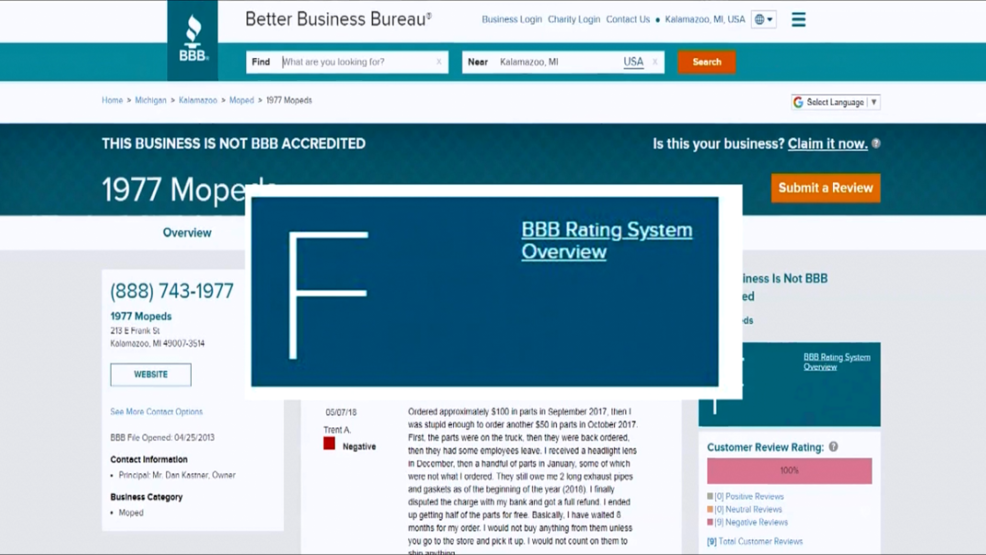The width and height of the screenshot is (986, 555).
Task: Click the Claim it now link
Action: 828,143
